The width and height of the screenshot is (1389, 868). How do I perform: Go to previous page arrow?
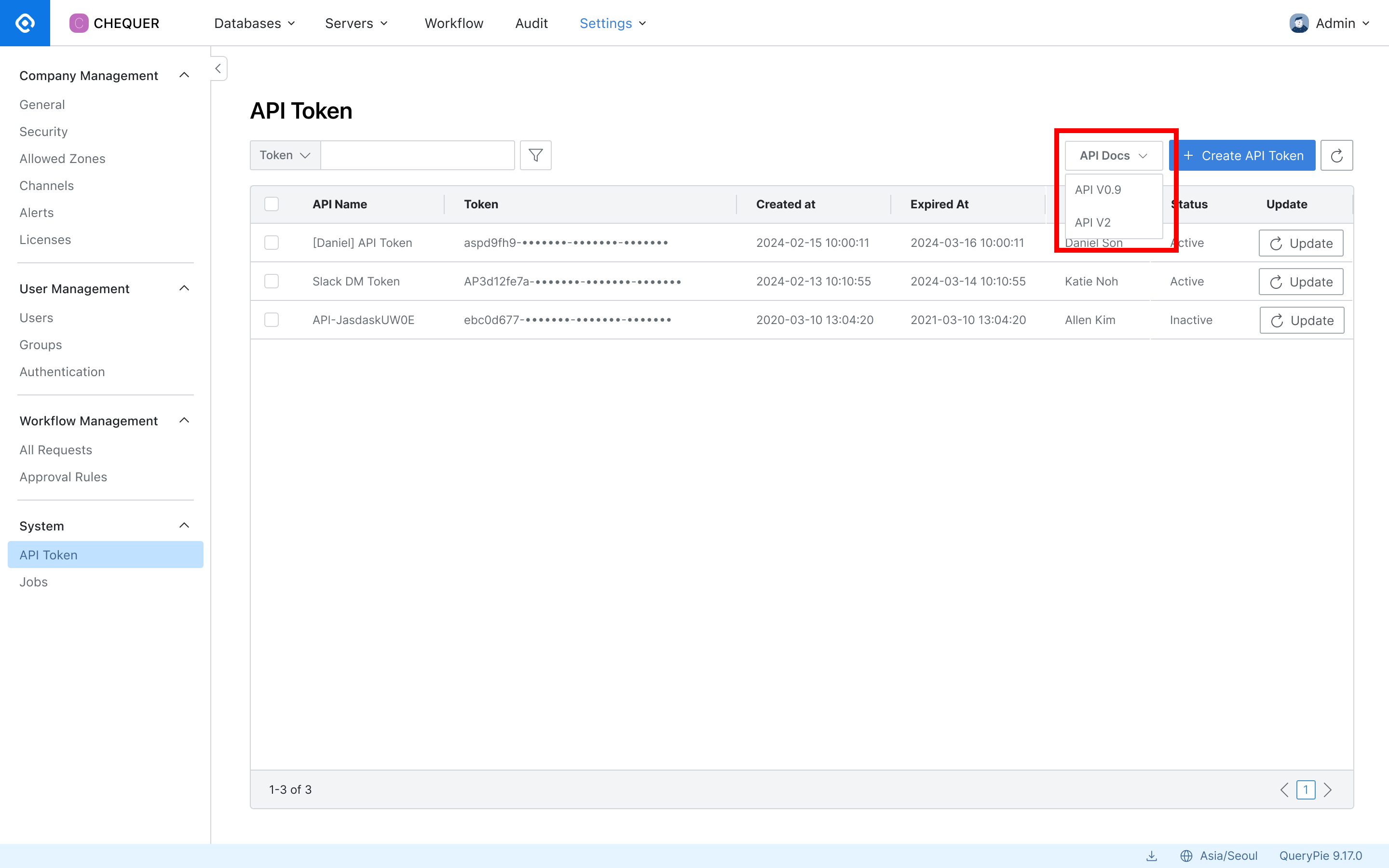click(x=1284, y=789)
